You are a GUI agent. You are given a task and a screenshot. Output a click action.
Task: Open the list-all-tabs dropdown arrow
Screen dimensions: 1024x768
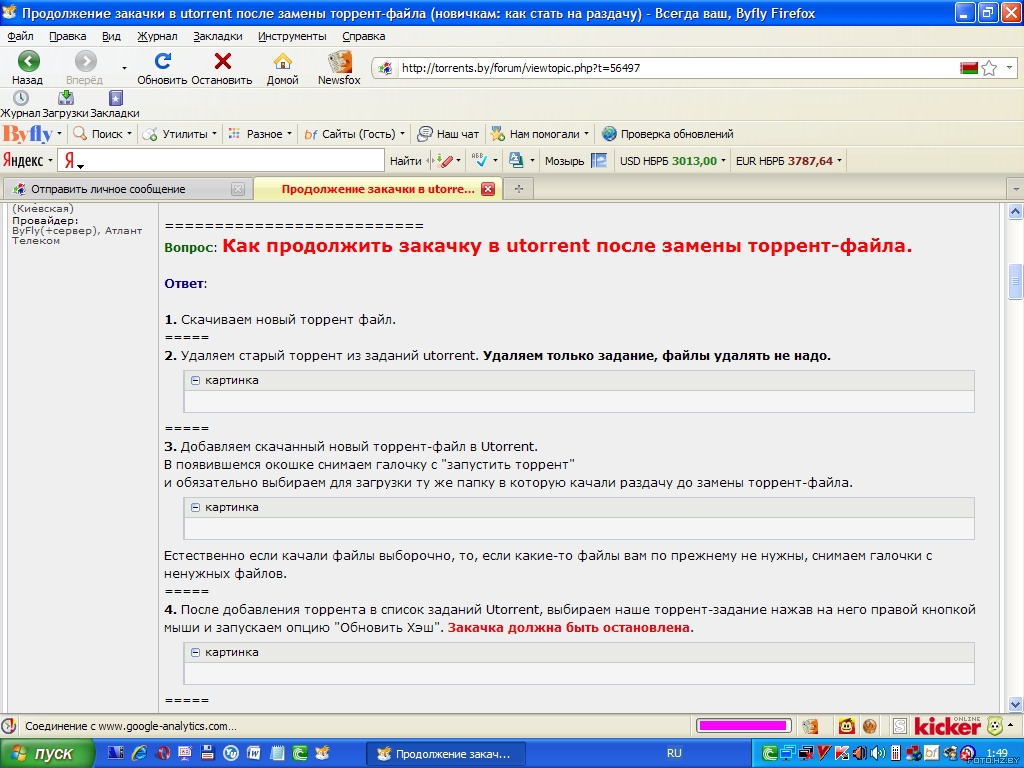(x=1015, y=189)
